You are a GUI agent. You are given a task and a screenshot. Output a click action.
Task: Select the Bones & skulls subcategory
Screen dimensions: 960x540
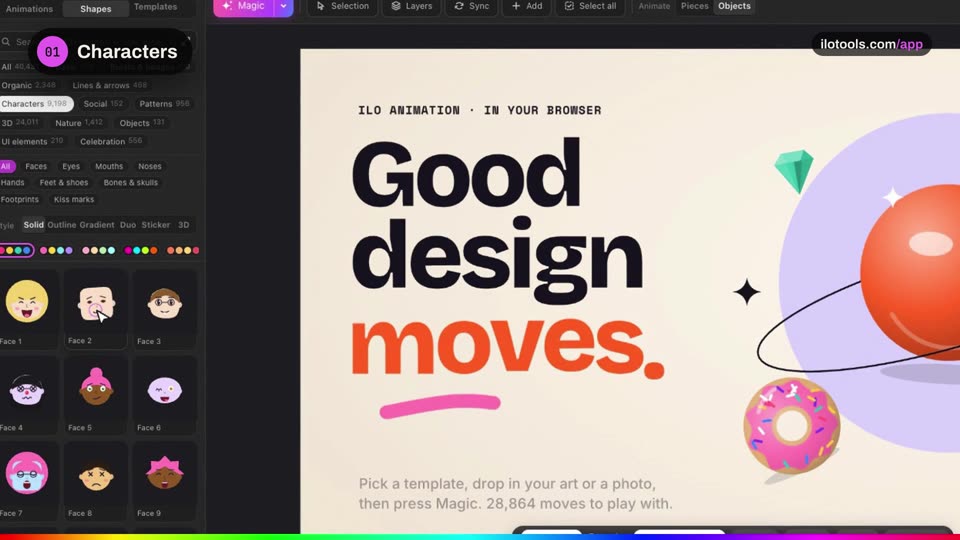point(130,182)
